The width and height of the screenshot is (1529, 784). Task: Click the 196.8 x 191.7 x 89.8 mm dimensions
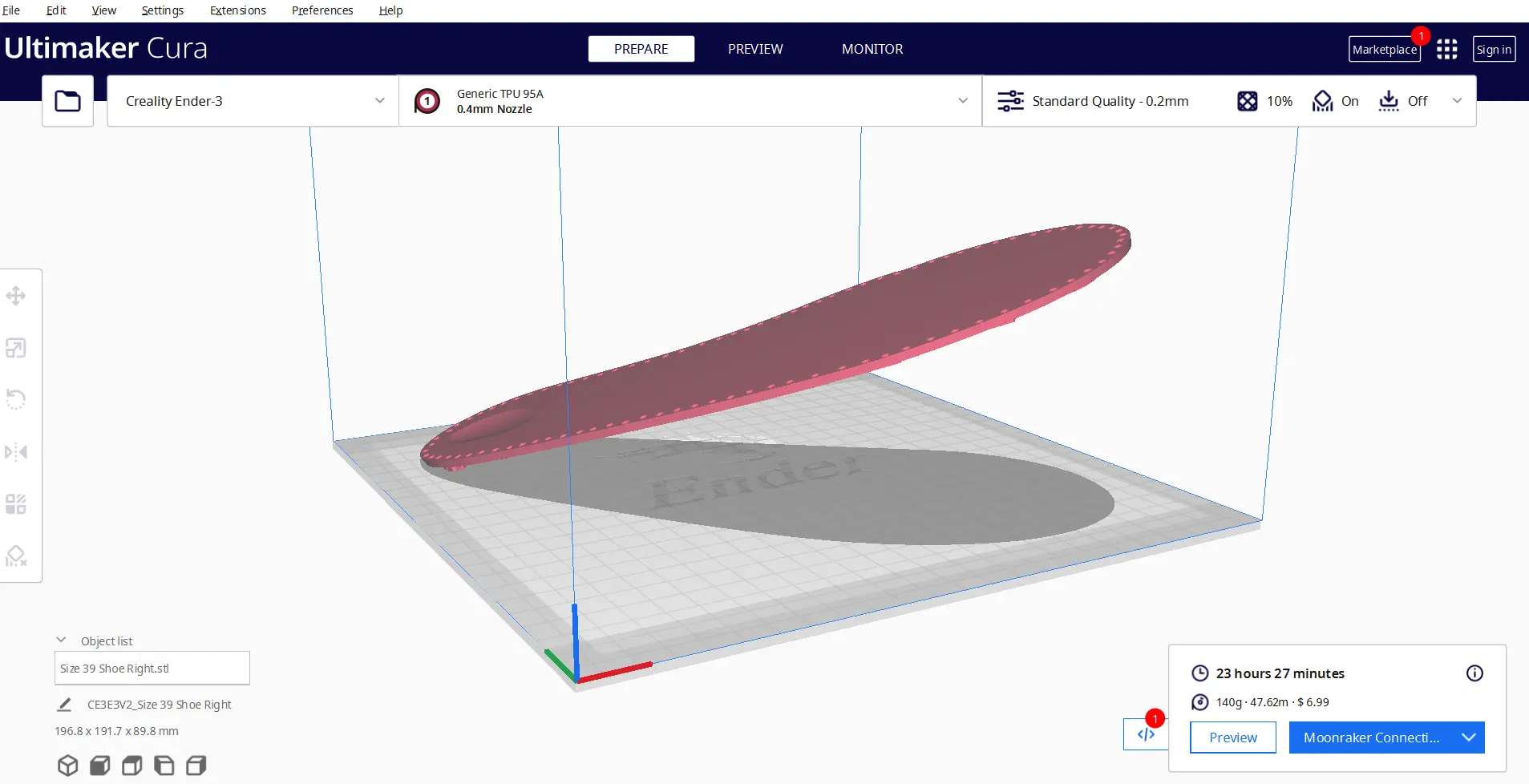116,731
